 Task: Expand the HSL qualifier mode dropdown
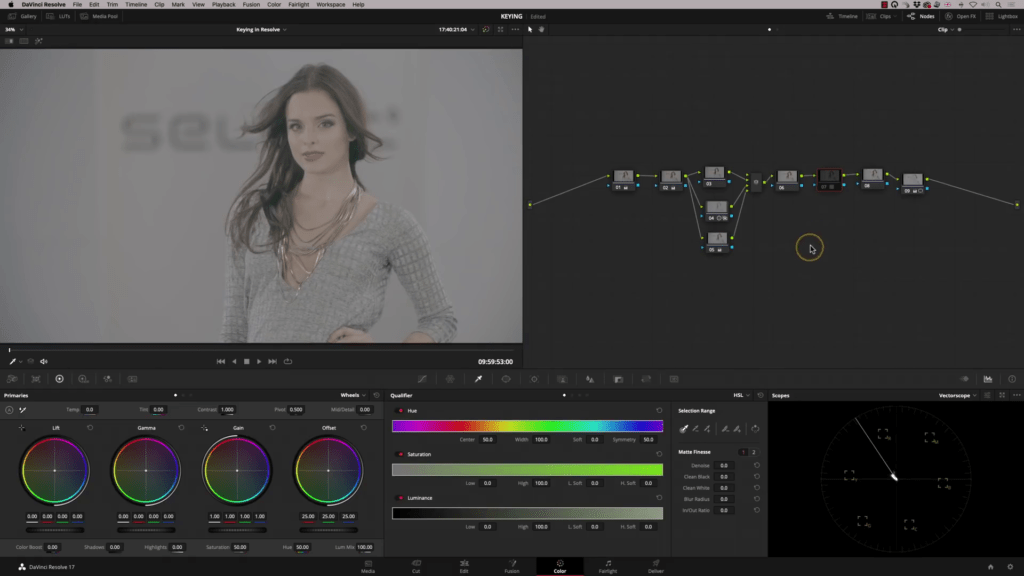coord(742,395)
